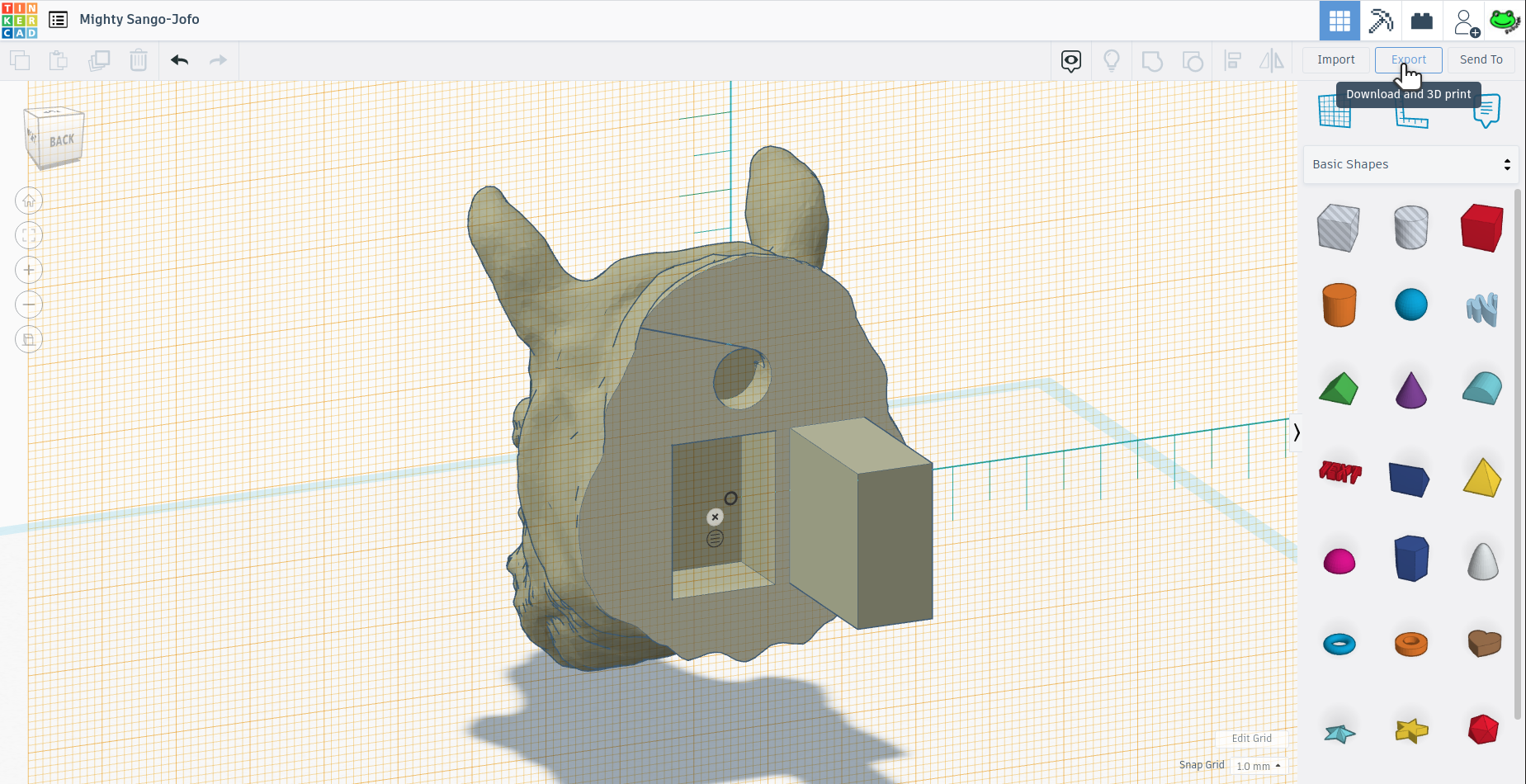Viewport: 1526px width, 784px height.
Task: Click the x marker inside the cavity
Action: 715,517
